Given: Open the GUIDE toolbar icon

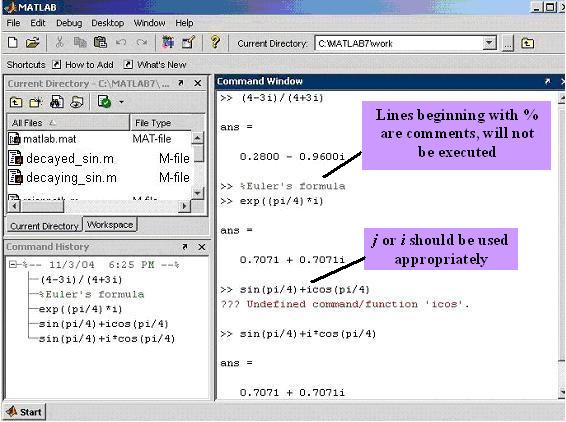Looking at the screenshot, I should point(188,43).
